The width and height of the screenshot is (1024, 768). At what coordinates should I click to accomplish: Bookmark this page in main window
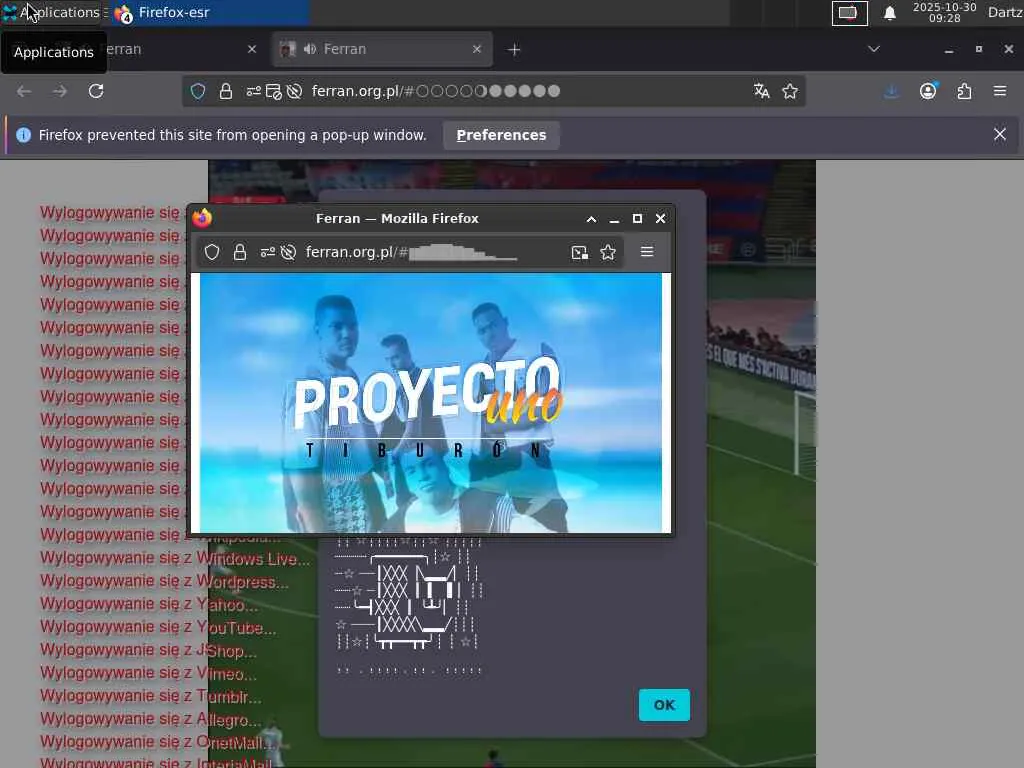[x=790, y=91]
